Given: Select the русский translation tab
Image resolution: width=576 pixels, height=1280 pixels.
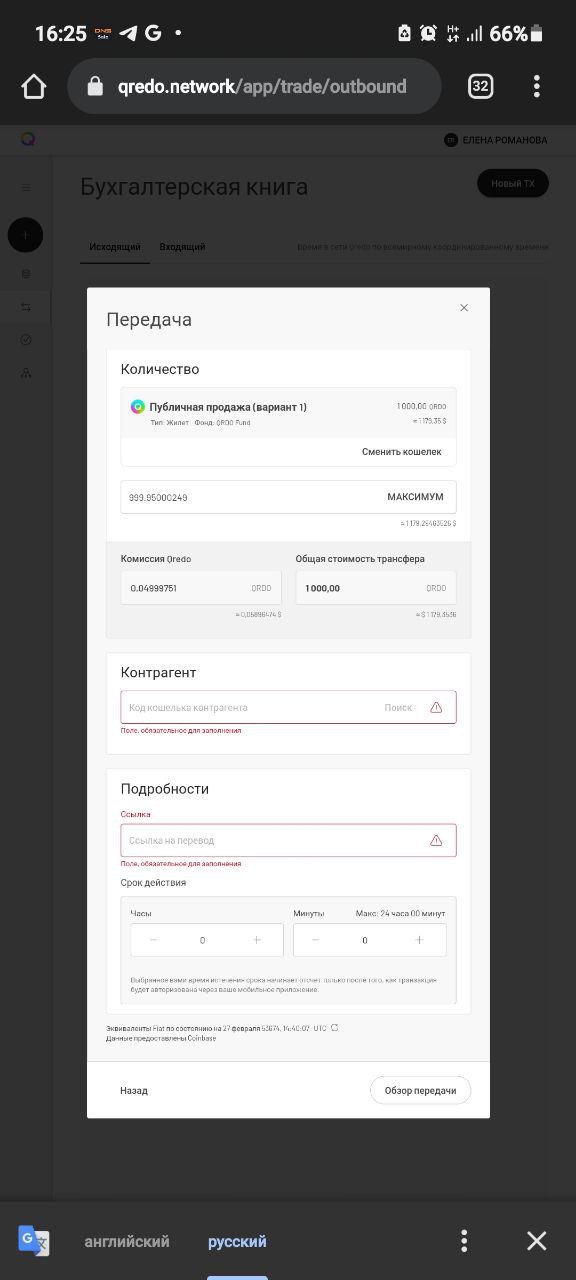Looking at the screenshot, I should pyautogui.click(x=237, y=1241).
